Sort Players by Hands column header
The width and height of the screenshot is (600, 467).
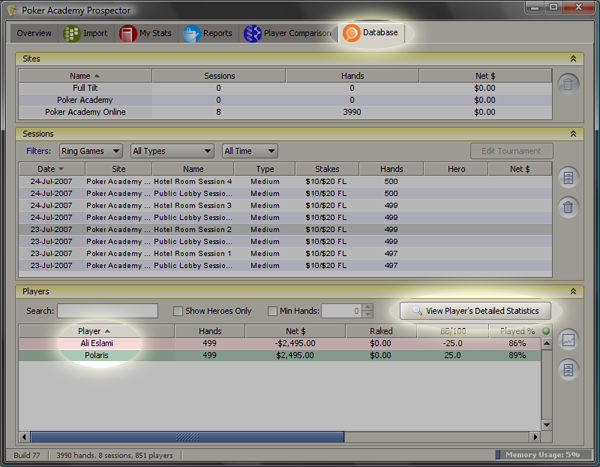pyautogui.click(x=210, y=331)
